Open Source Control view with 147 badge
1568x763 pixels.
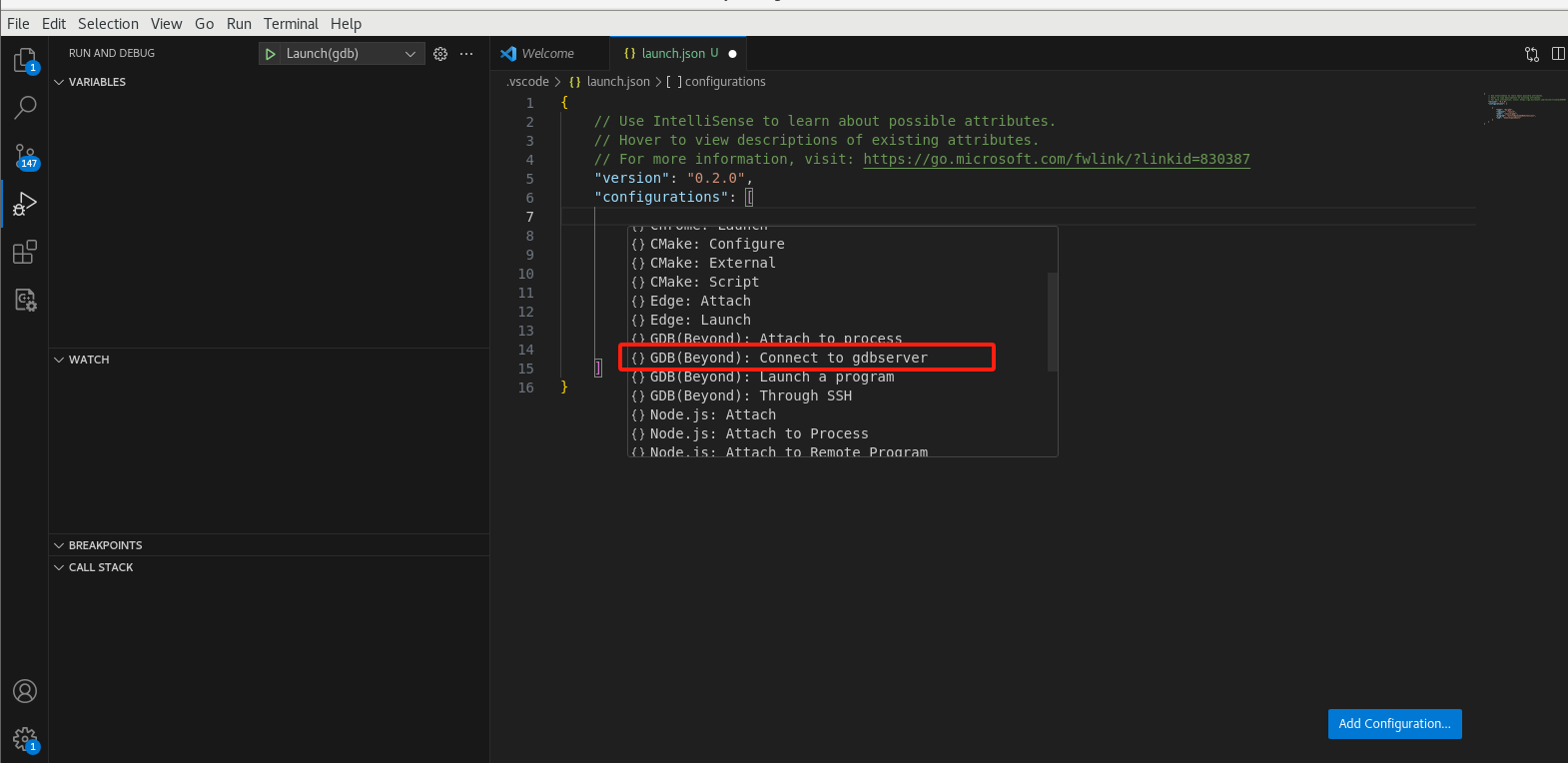[x=25, y=156]
